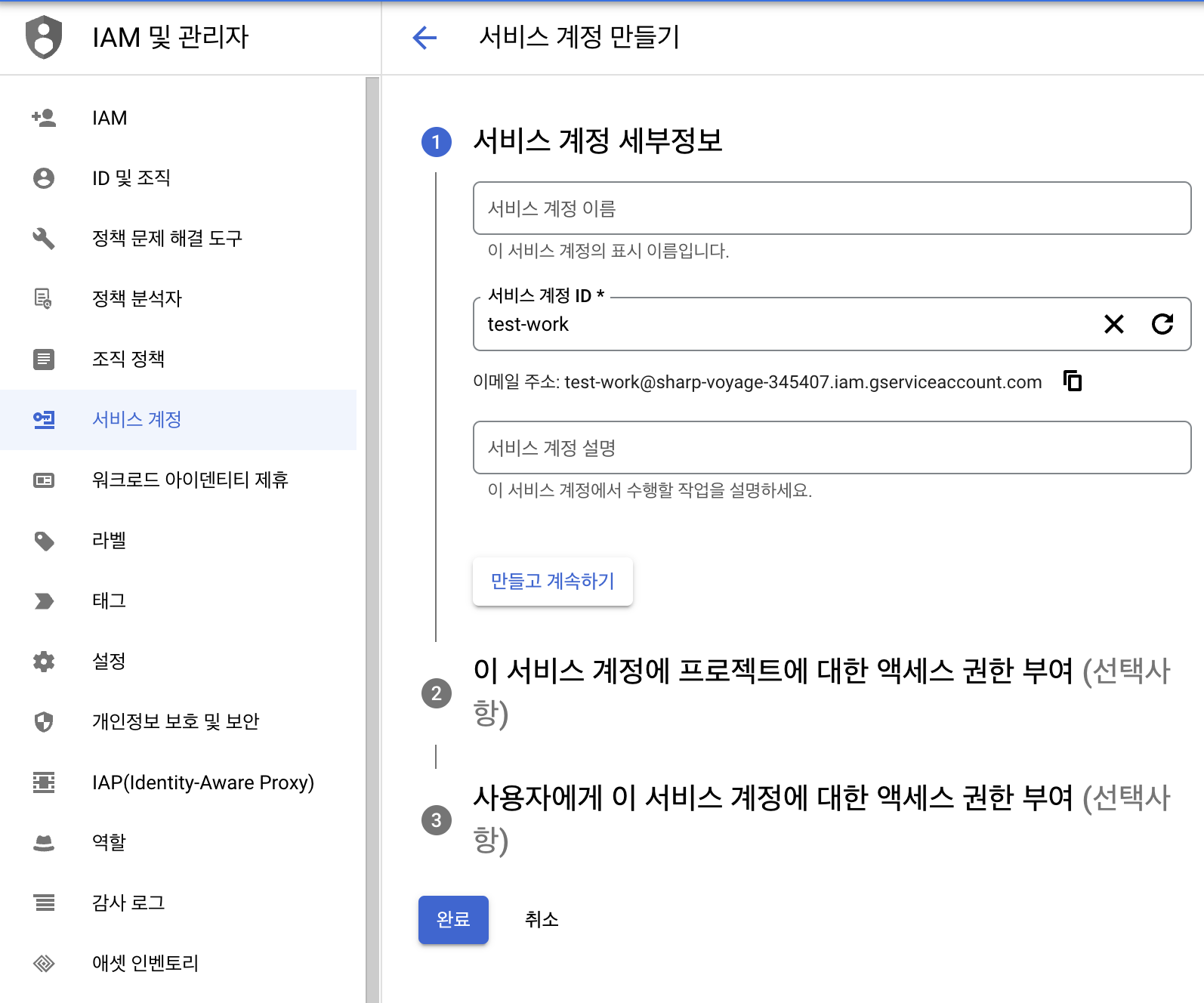Go to IAP(Identity-Aware Proxy) page
This screenshot has width=1204, height=1003.
(202, 782)
